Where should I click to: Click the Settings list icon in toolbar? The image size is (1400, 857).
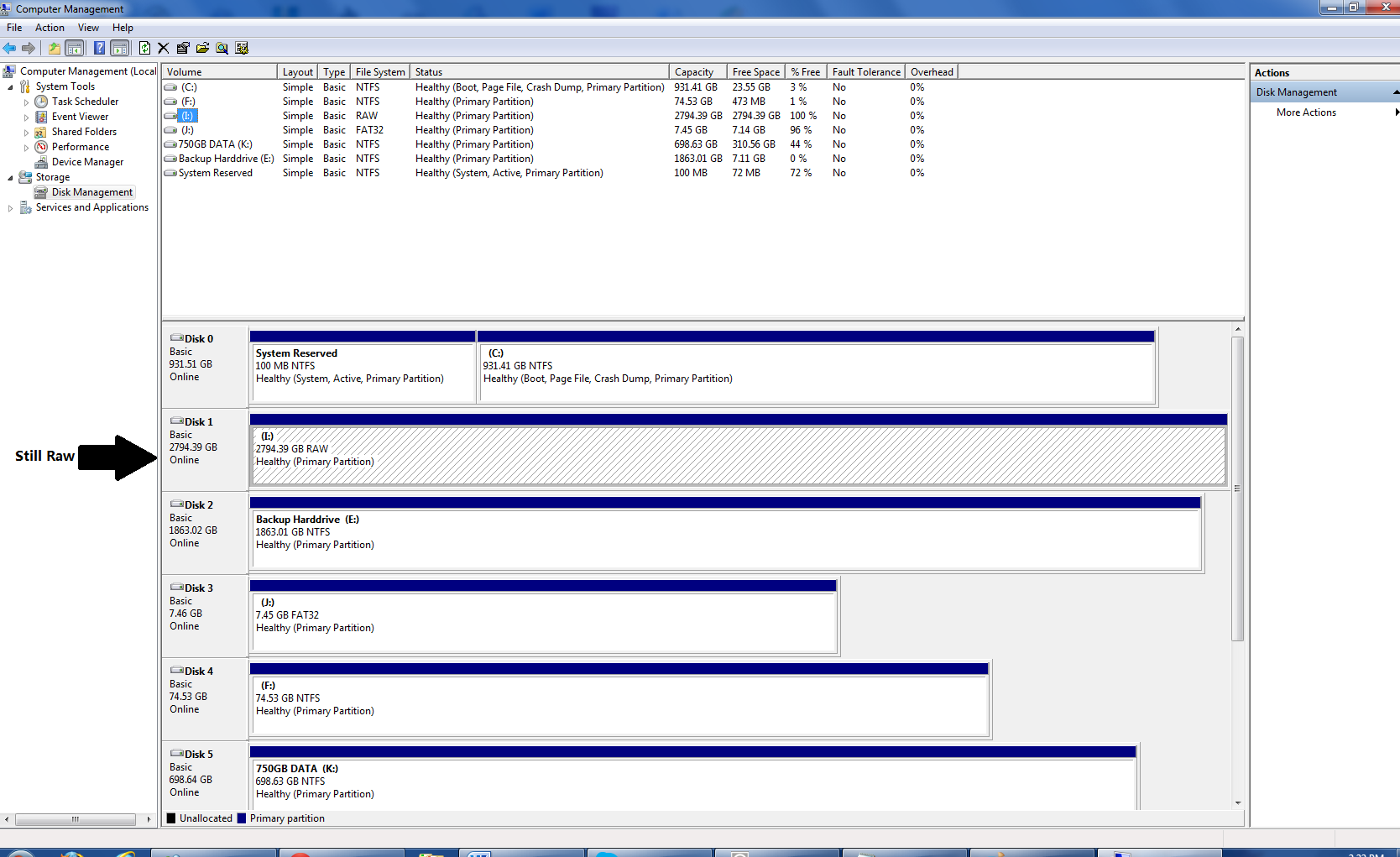tap(242, 48)
